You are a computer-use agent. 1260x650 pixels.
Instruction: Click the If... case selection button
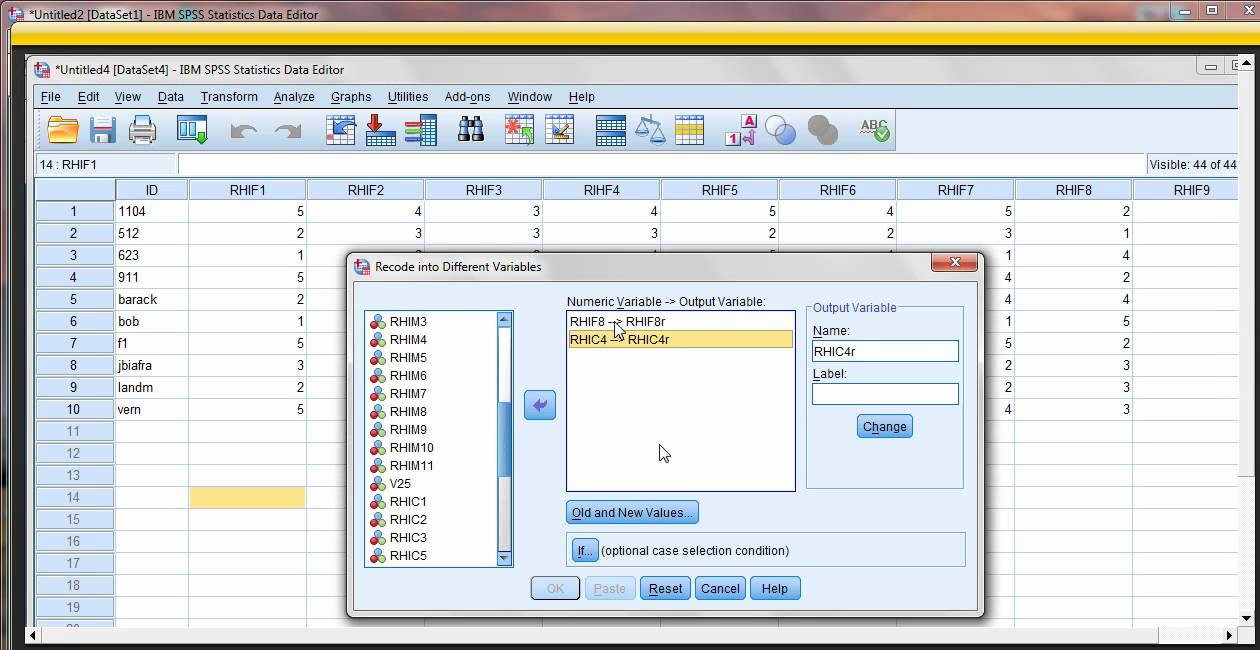pos(585,551)
